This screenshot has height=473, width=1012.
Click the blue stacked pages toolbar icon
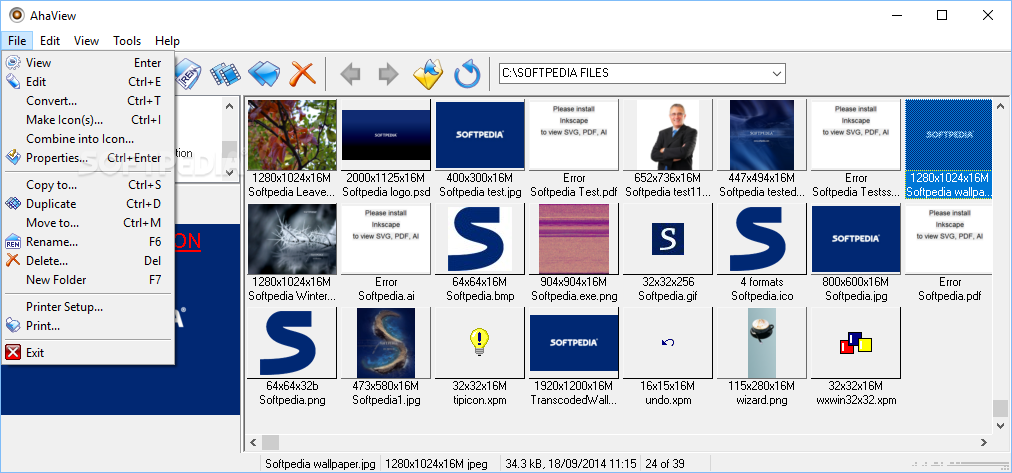263,74
